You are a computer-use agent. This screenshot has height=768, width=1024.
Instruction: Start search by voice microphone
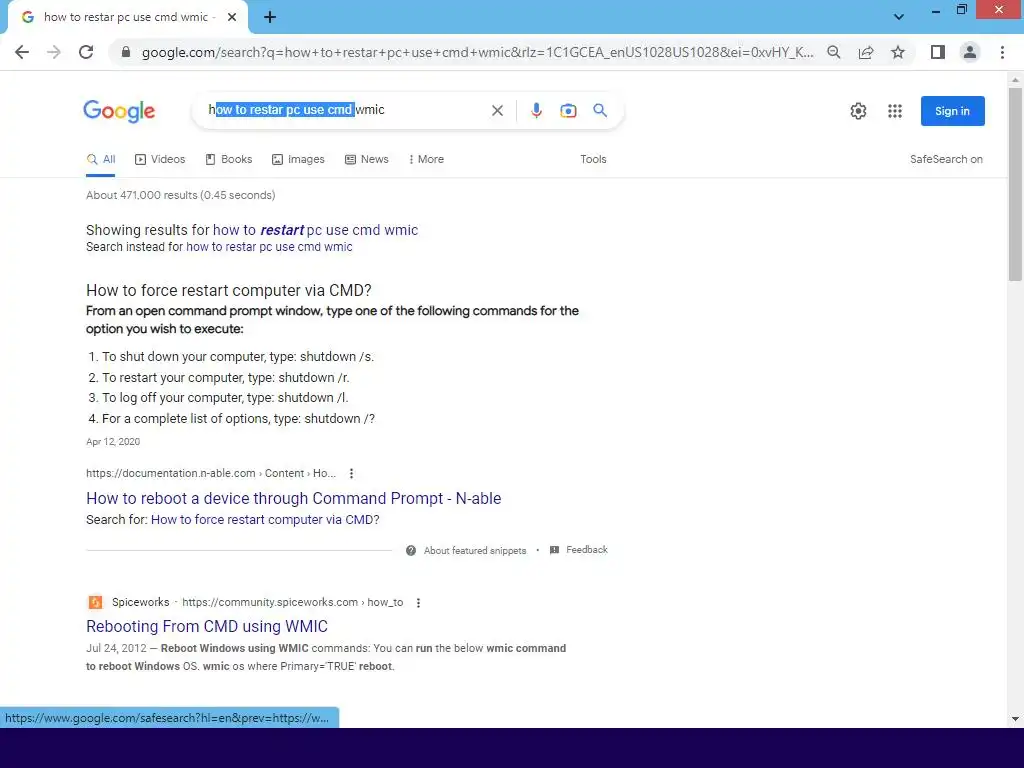coord(536,110)
